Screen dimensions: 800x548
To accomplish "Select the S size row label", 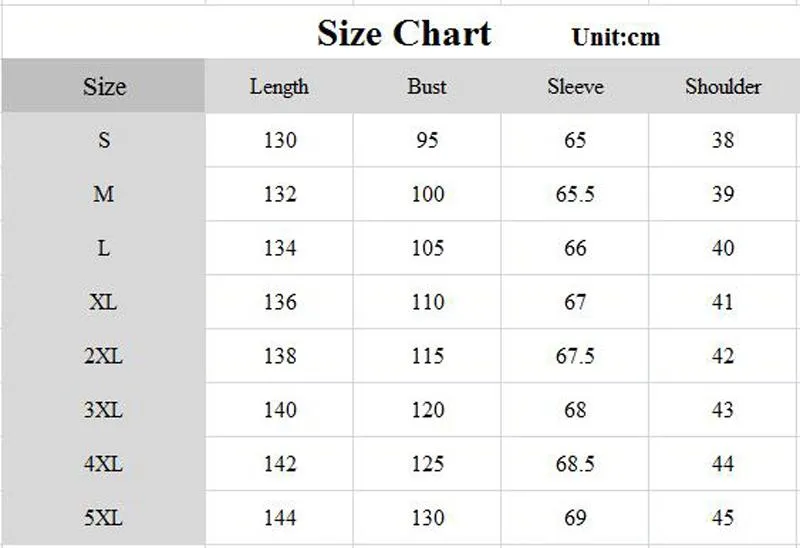I will [104, 139].
